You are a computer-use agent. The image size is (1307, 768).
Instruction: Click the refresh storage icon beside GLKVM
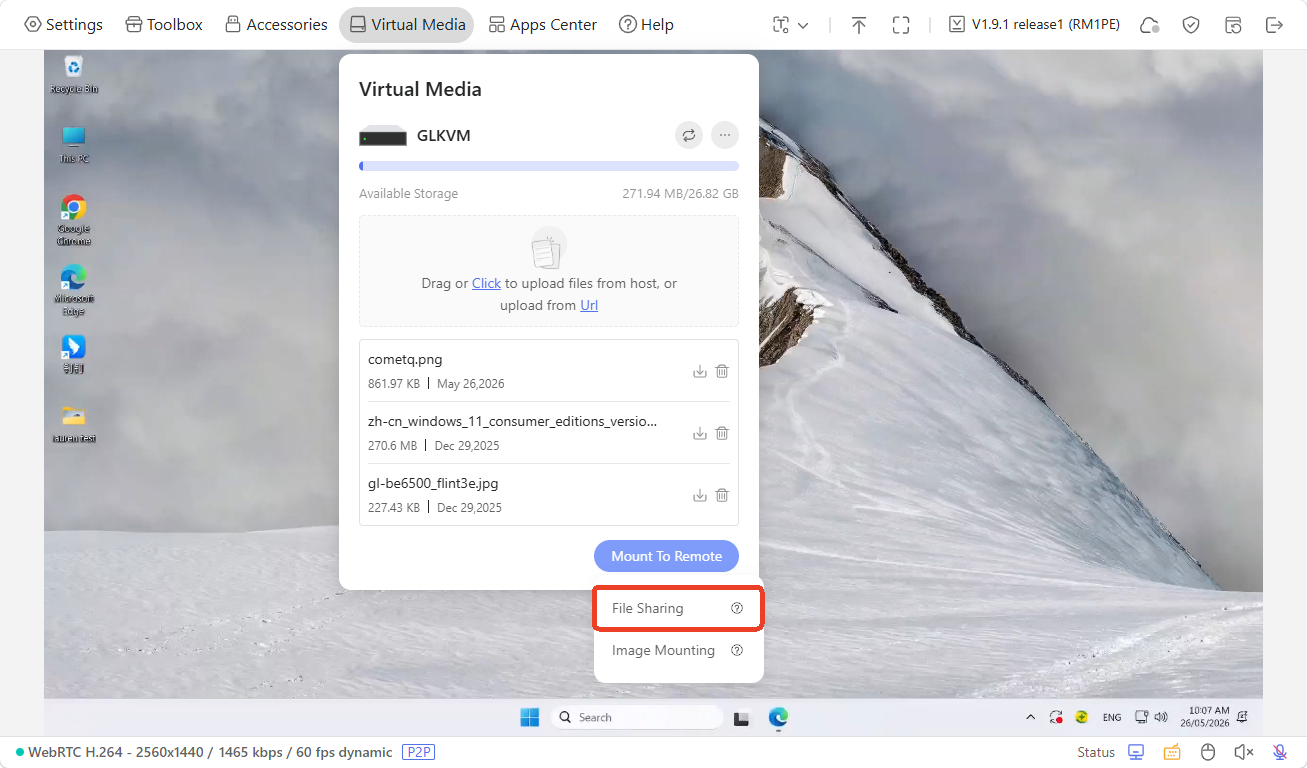689,135
